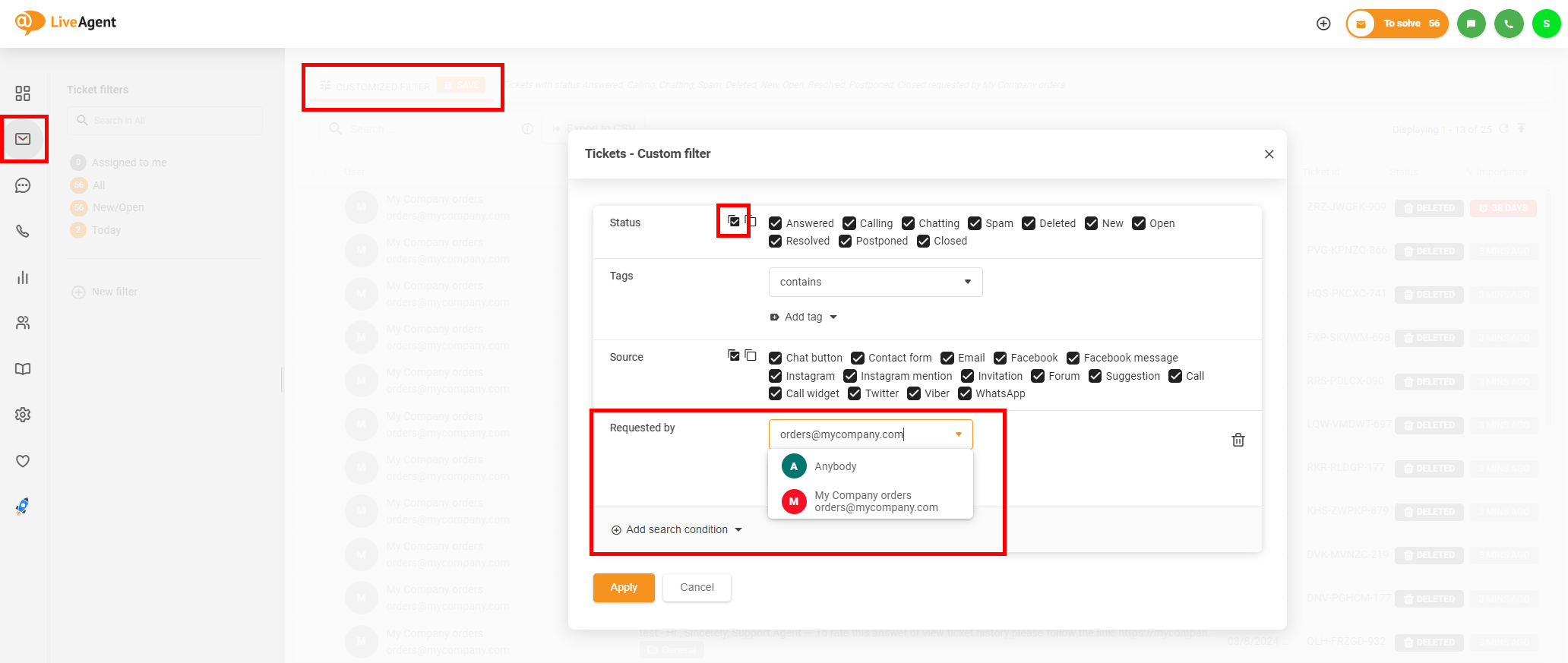This screenshot has height=663, width=1568.
Task: Apply the custom filter
Action: tap(623, 587)
